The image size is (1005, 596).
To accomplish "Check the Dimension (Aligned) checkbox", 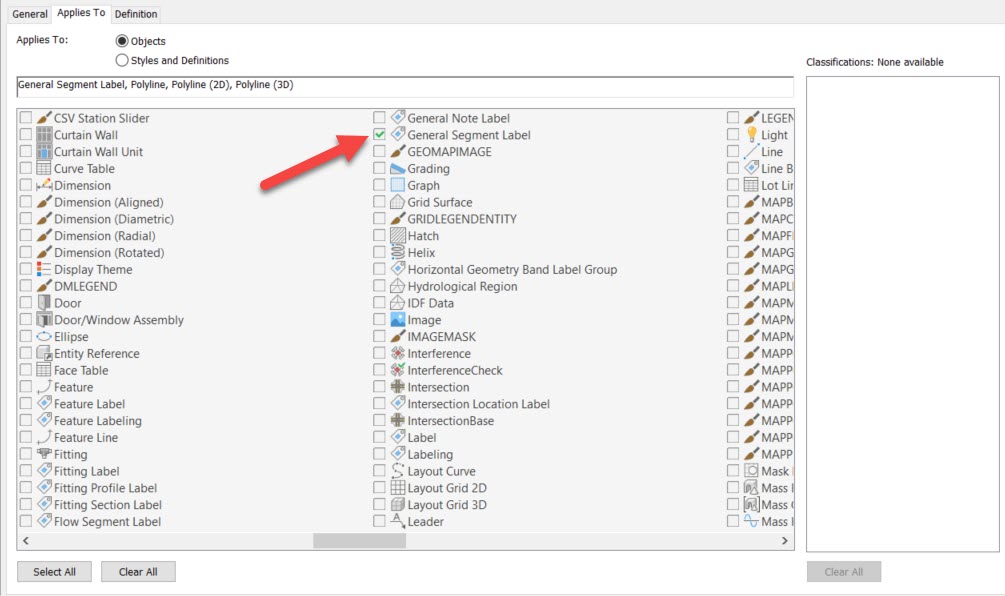I will pos(25,201).
